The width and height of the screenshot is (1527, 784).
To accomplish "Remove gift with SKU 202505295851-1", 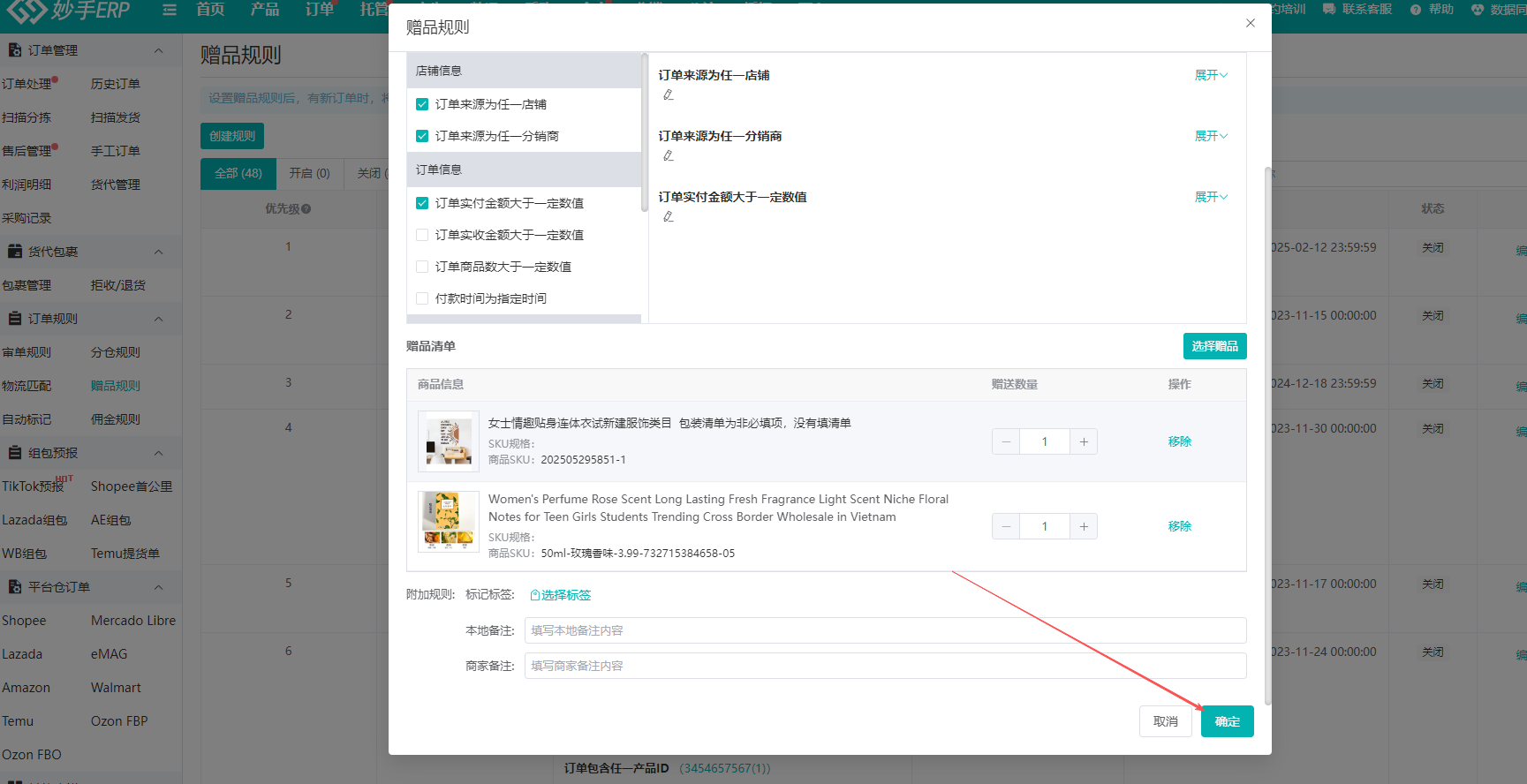I will pos(1180,441).
